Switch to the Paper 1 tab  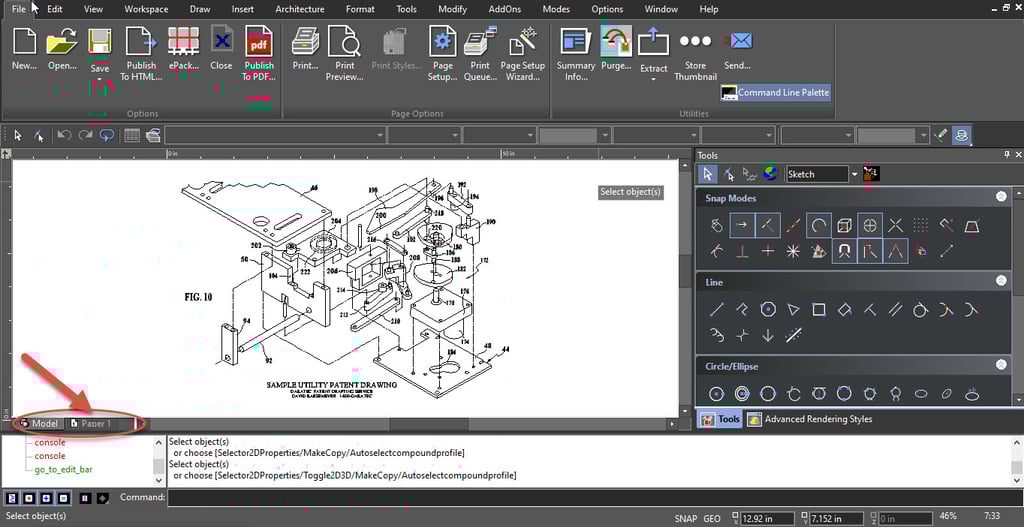coord(91,423)
